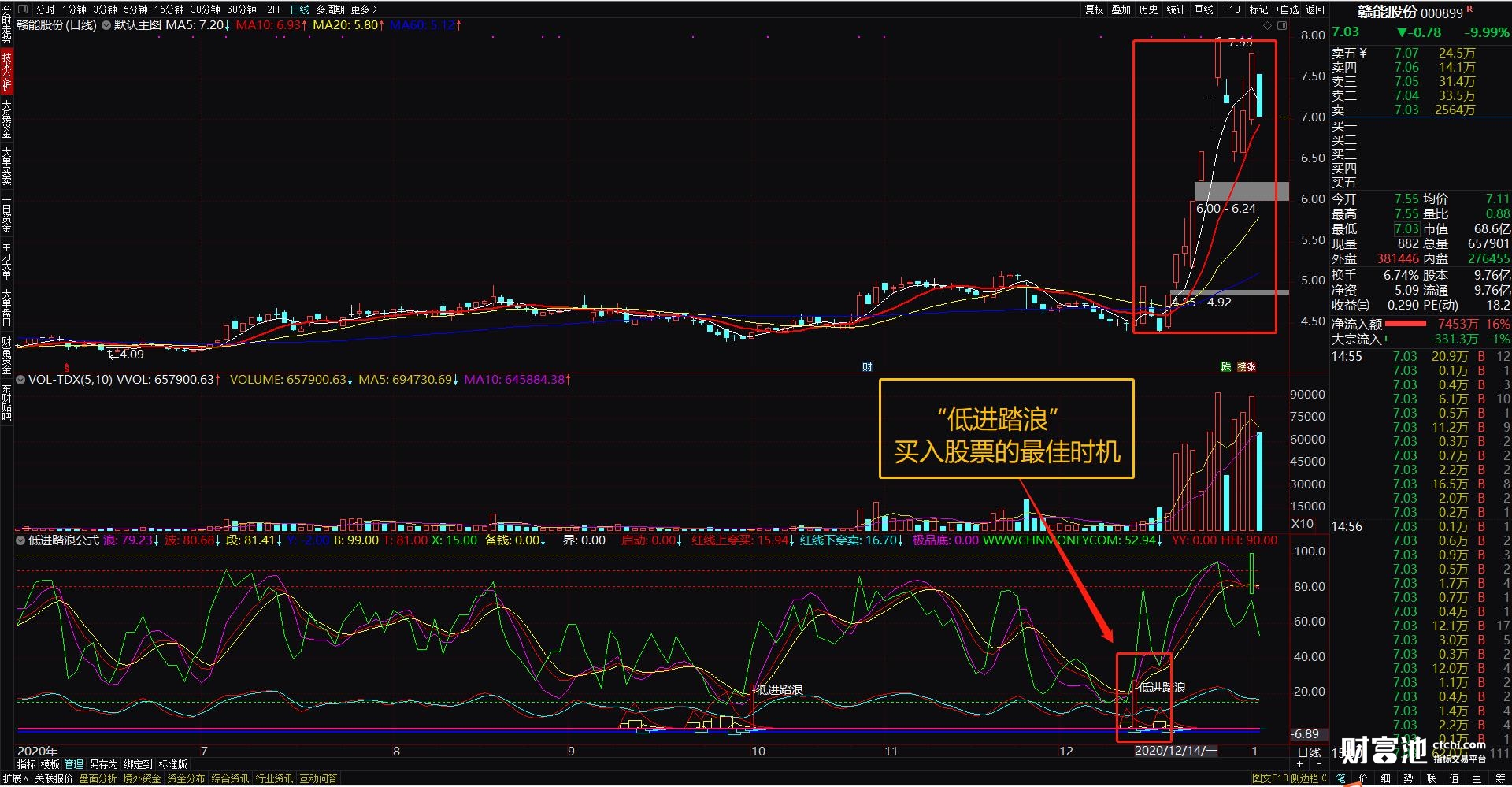This screenshot has width=1512, height=787.
Task: Add stock with +自选 button
Action: 1287,9
